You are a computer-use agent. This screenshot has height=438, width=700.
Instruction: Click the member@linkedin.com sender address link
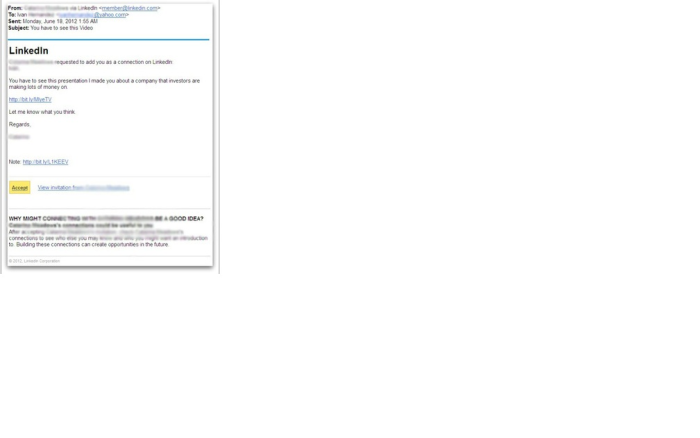[129, 8]
